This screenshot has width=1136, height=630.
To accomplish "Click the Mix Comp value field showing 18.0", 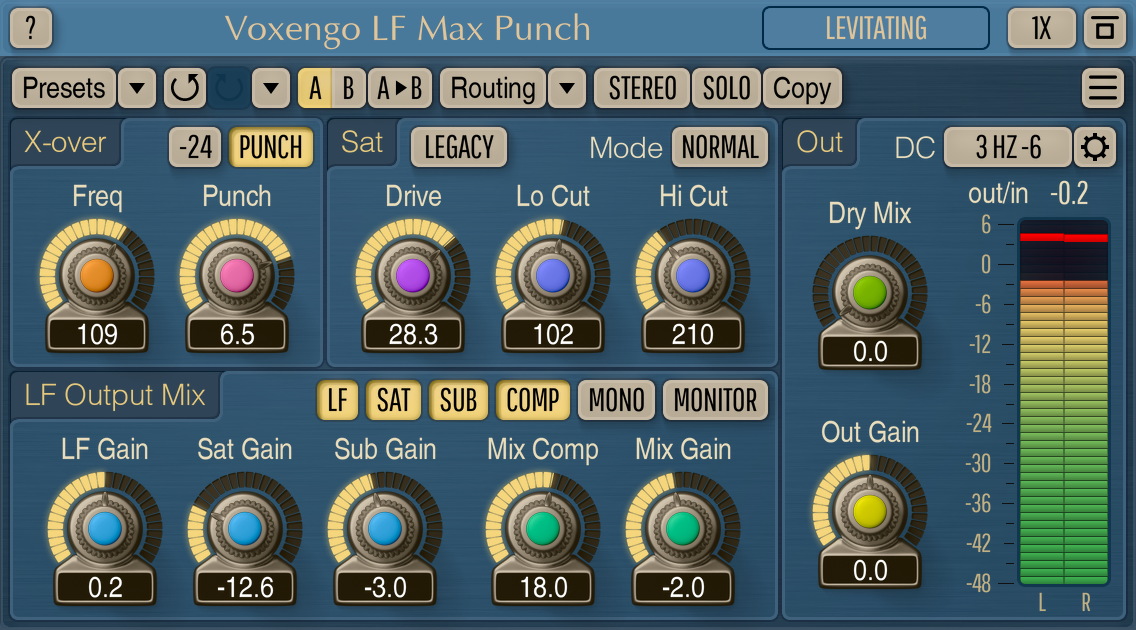I will [x=543, y=587].
